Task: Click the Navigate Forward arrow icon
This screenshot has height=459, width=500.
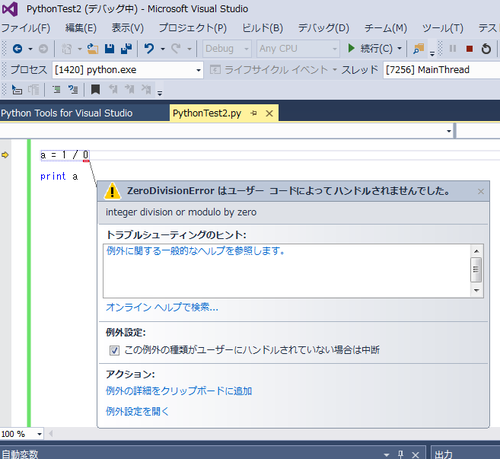Action: click(x=43, y=49)
